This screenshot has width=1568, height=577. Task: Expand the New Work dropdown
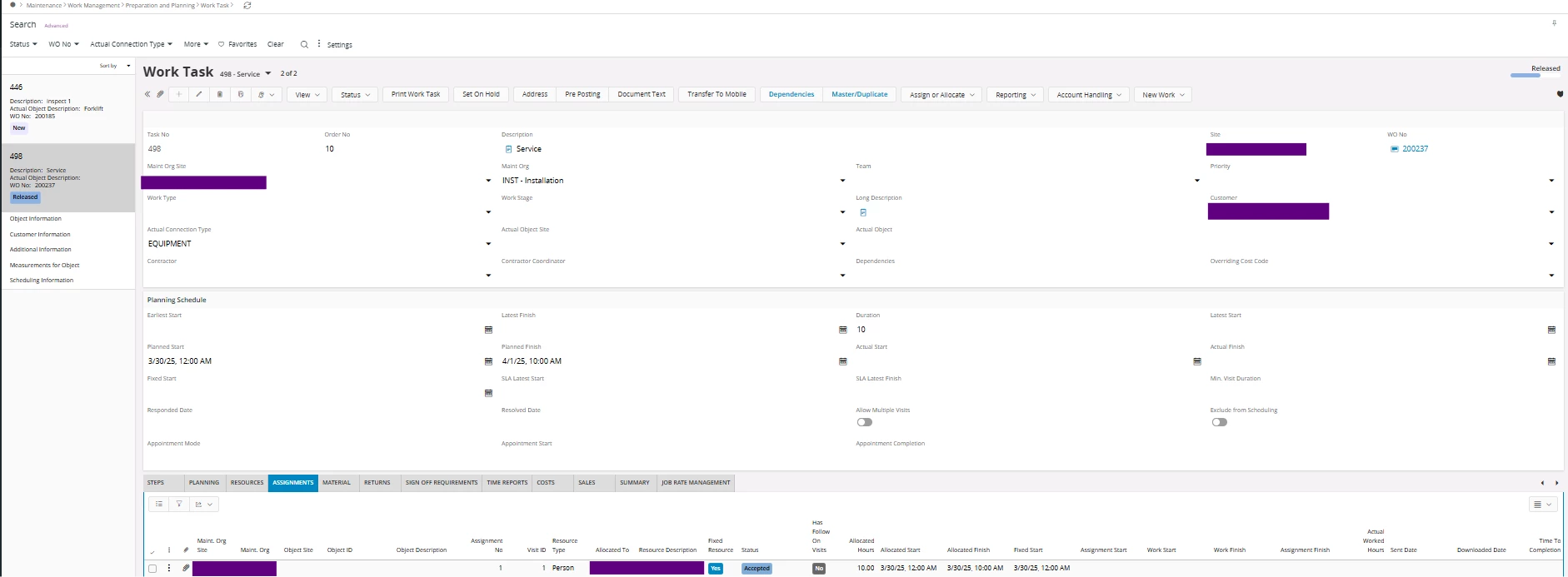click(1163, 95)
